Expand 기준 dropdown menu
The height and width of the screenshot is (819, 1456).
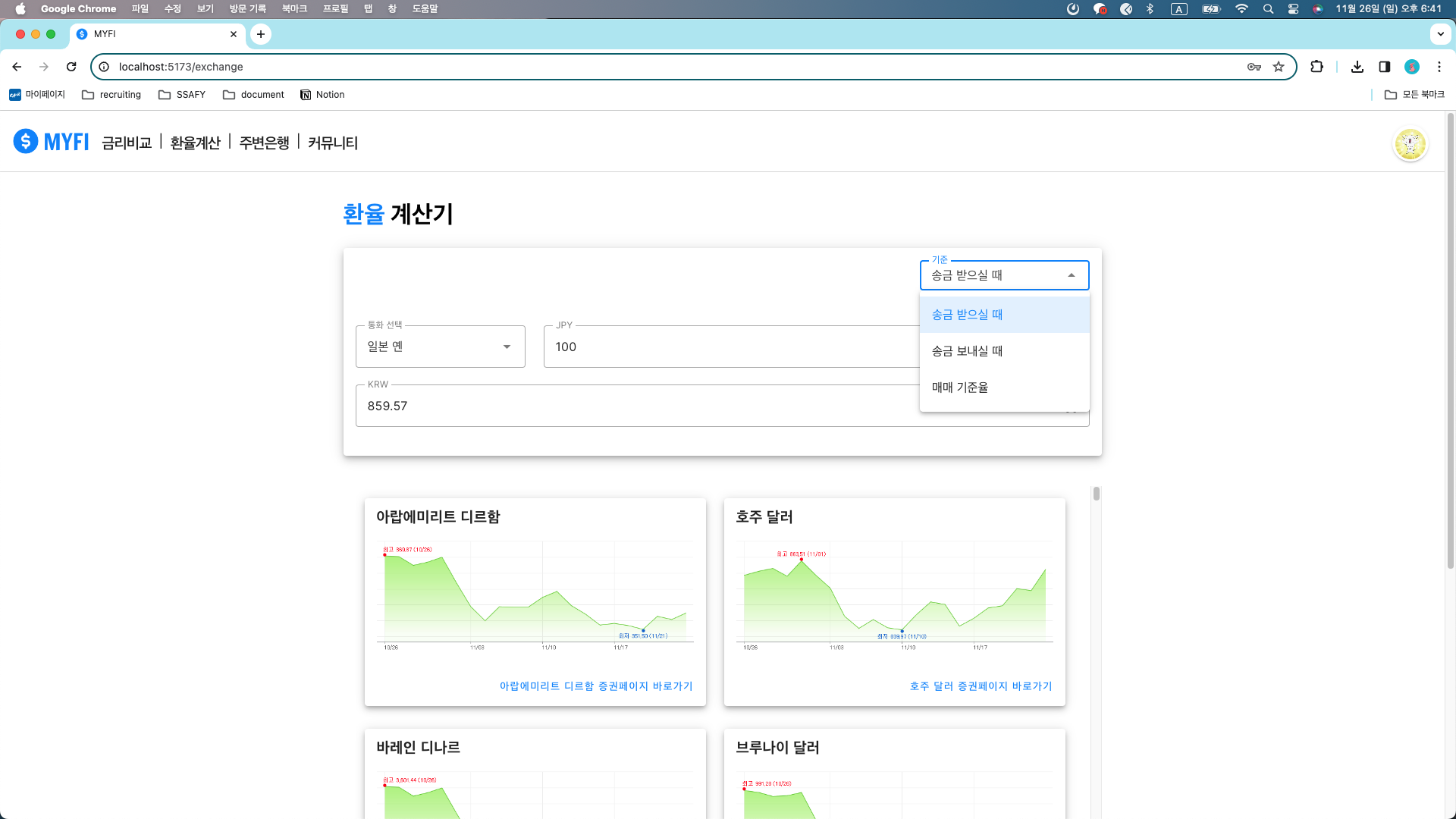point(1005,275)
